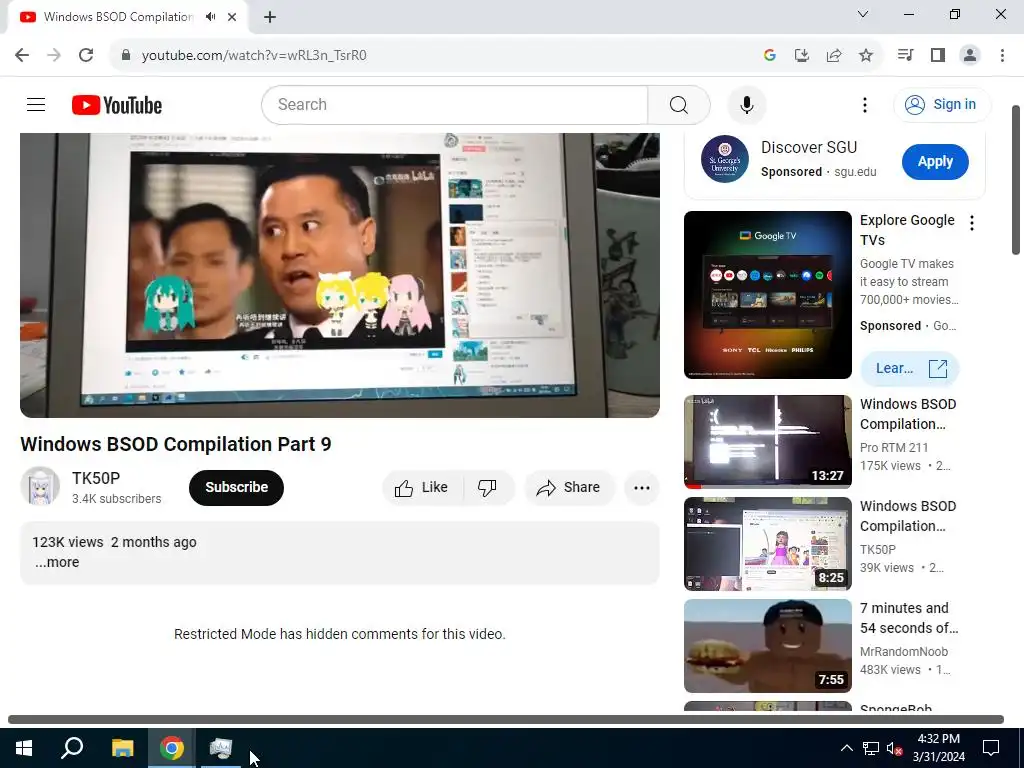Click the search magnifier button

pyautogui.click(x=679, y=104)
